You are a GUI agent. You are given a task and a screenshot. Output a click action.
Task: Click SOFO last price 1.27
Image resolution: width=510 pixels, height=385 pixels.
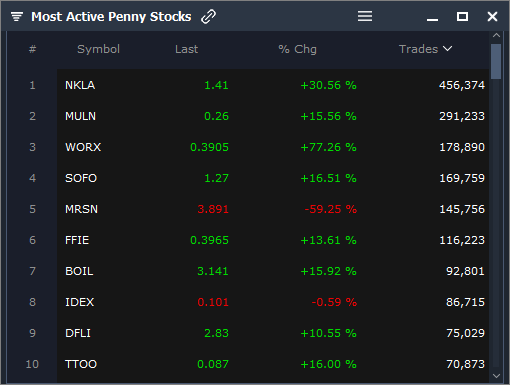216,178
